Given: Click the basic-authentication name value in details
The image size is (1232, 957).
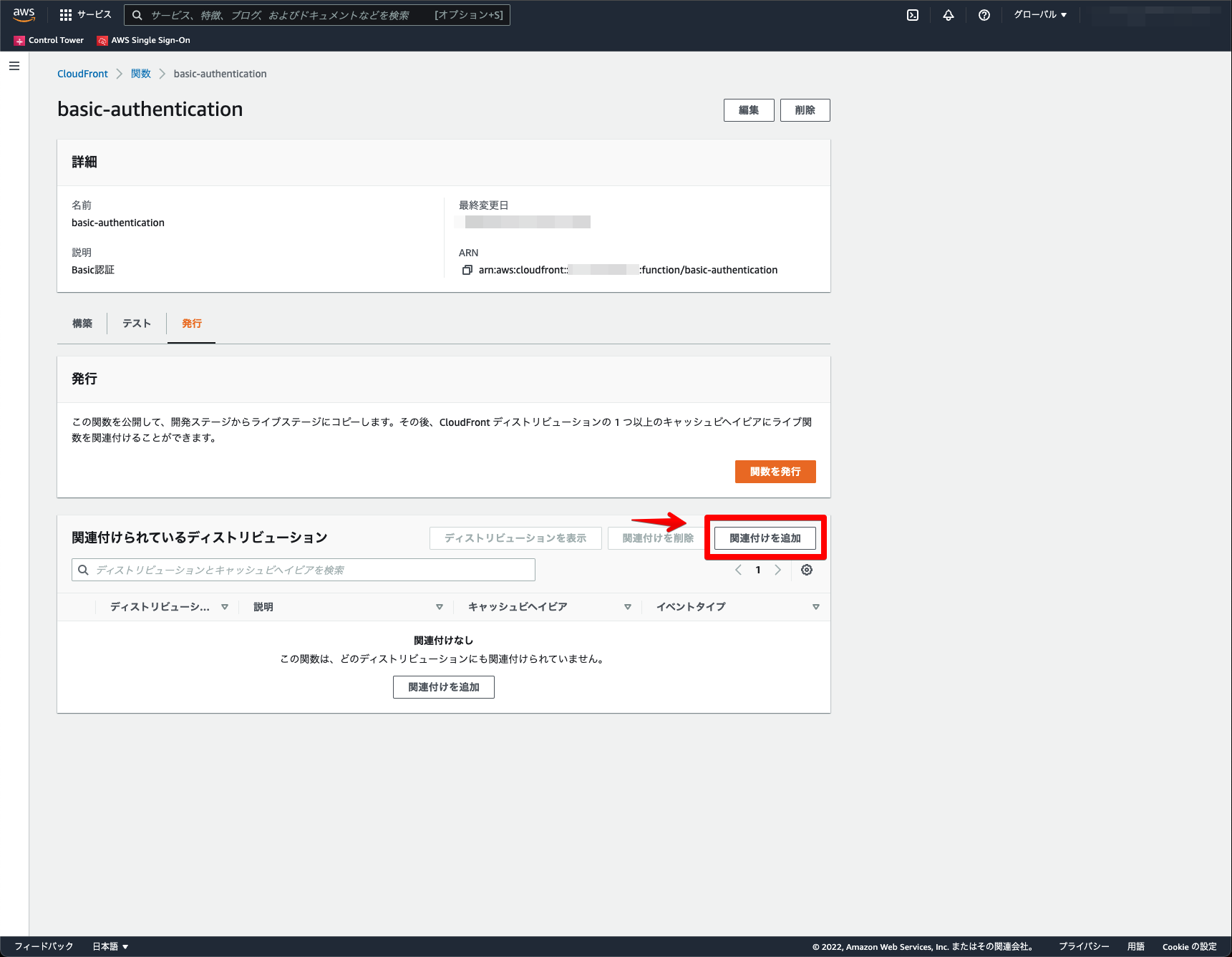Looking at the screenshot, I should tap(118, 223).
